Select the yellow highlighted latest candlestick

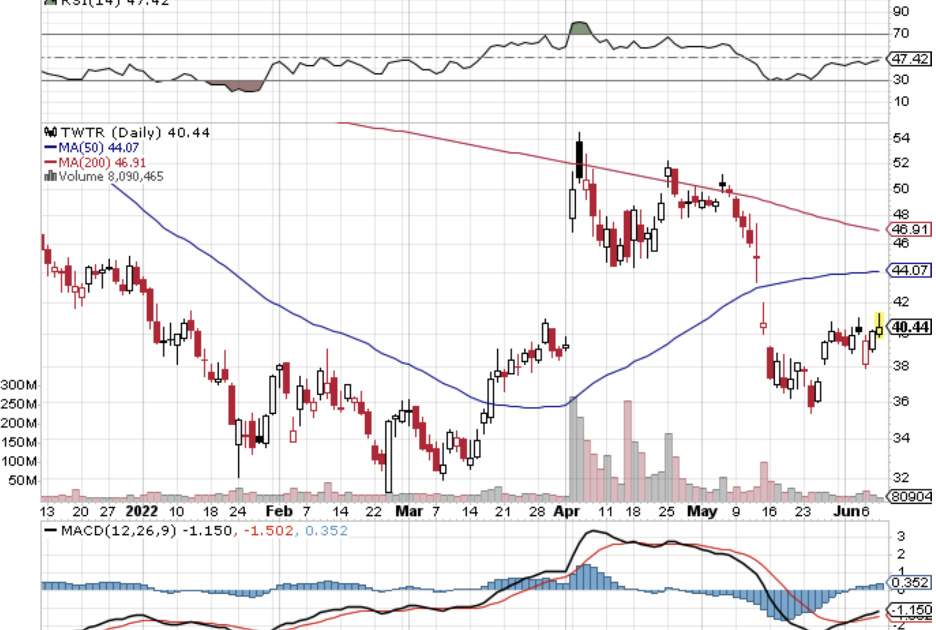pos(878,324)
